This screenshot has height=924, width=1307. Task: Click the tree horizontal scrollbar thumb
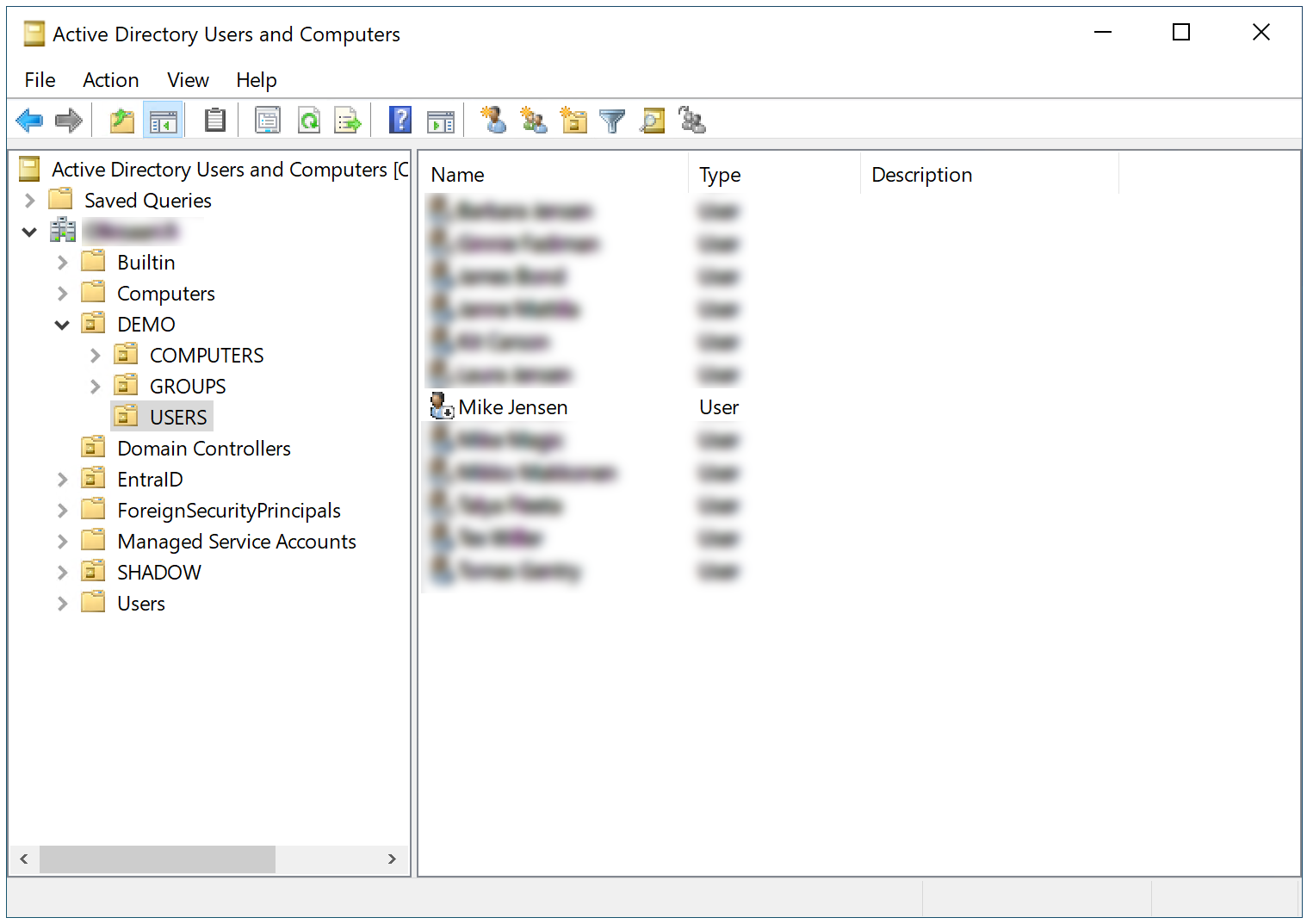[158, 859]
